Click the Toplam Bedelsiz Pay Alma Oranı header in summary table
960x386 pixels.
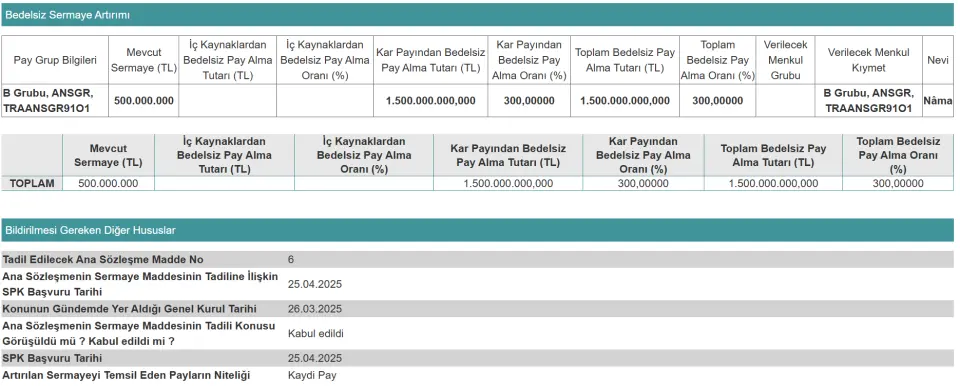click(x=898, y=156)
